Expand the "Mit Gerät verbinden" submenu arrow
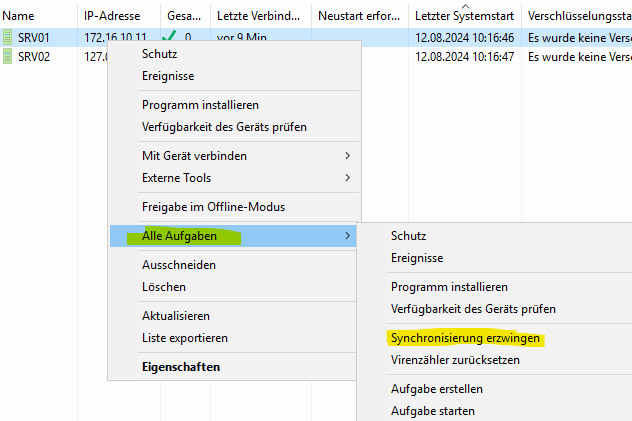632x421 pixels. (x=348, y=156)
